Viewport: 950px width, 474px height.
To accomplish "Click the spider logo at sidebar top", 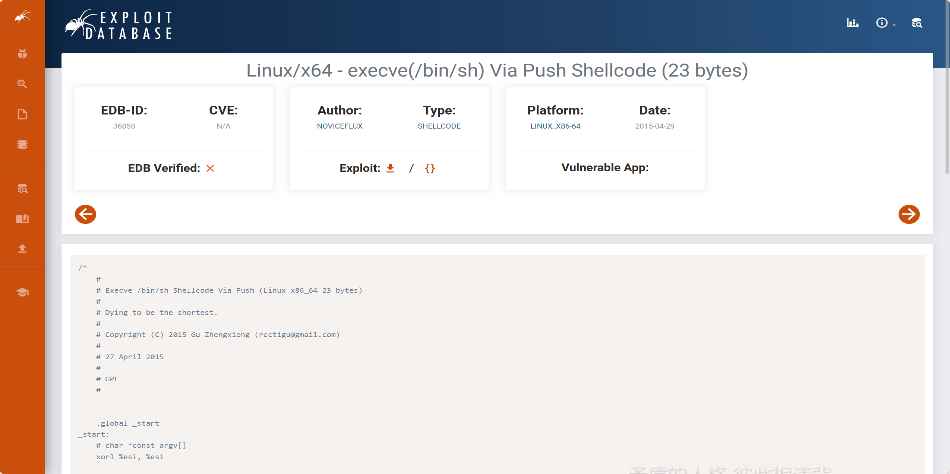I will (x=22, y=17).
